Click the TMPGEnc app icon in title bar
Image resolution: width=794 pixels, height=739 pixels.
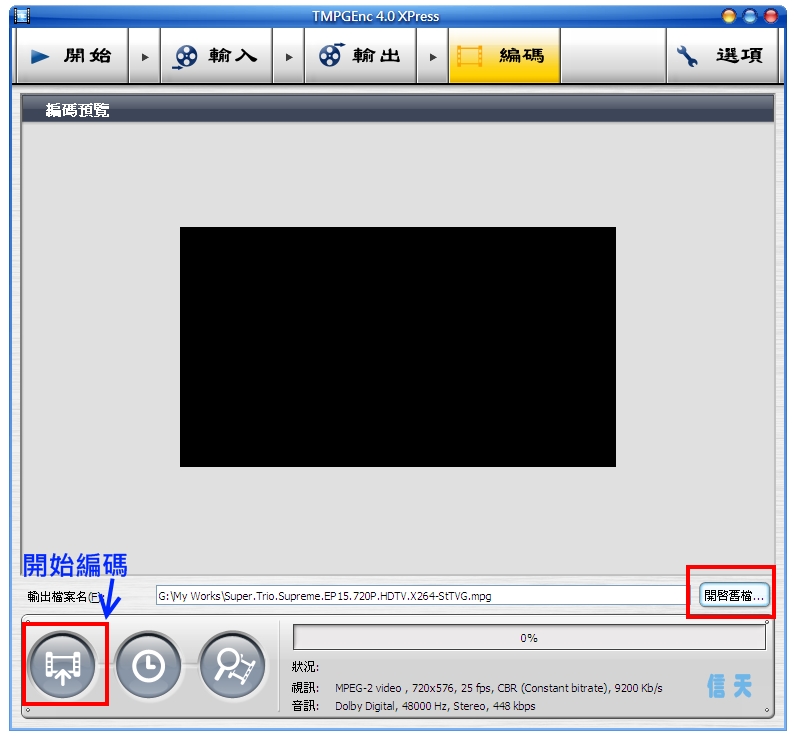(22, 15)
